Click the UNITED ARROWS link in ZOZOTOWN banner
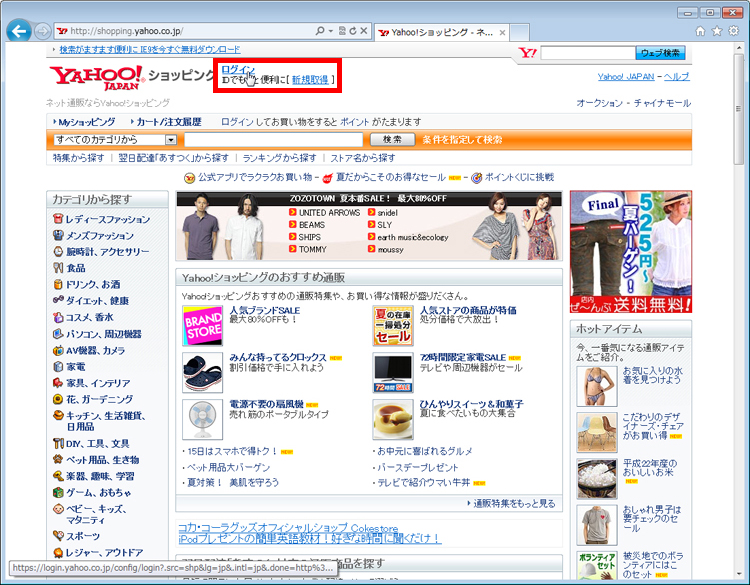Image resolution: width=750 pixels, height=585 pixels. 329,212
